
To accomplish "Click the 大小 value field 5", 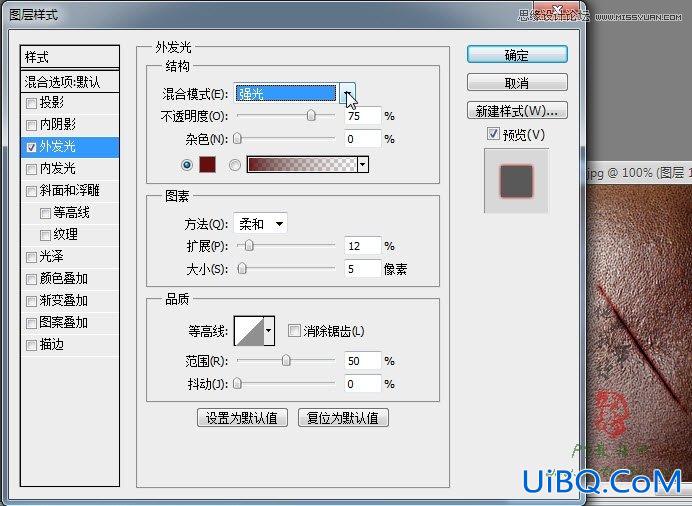I will (362, 269).
